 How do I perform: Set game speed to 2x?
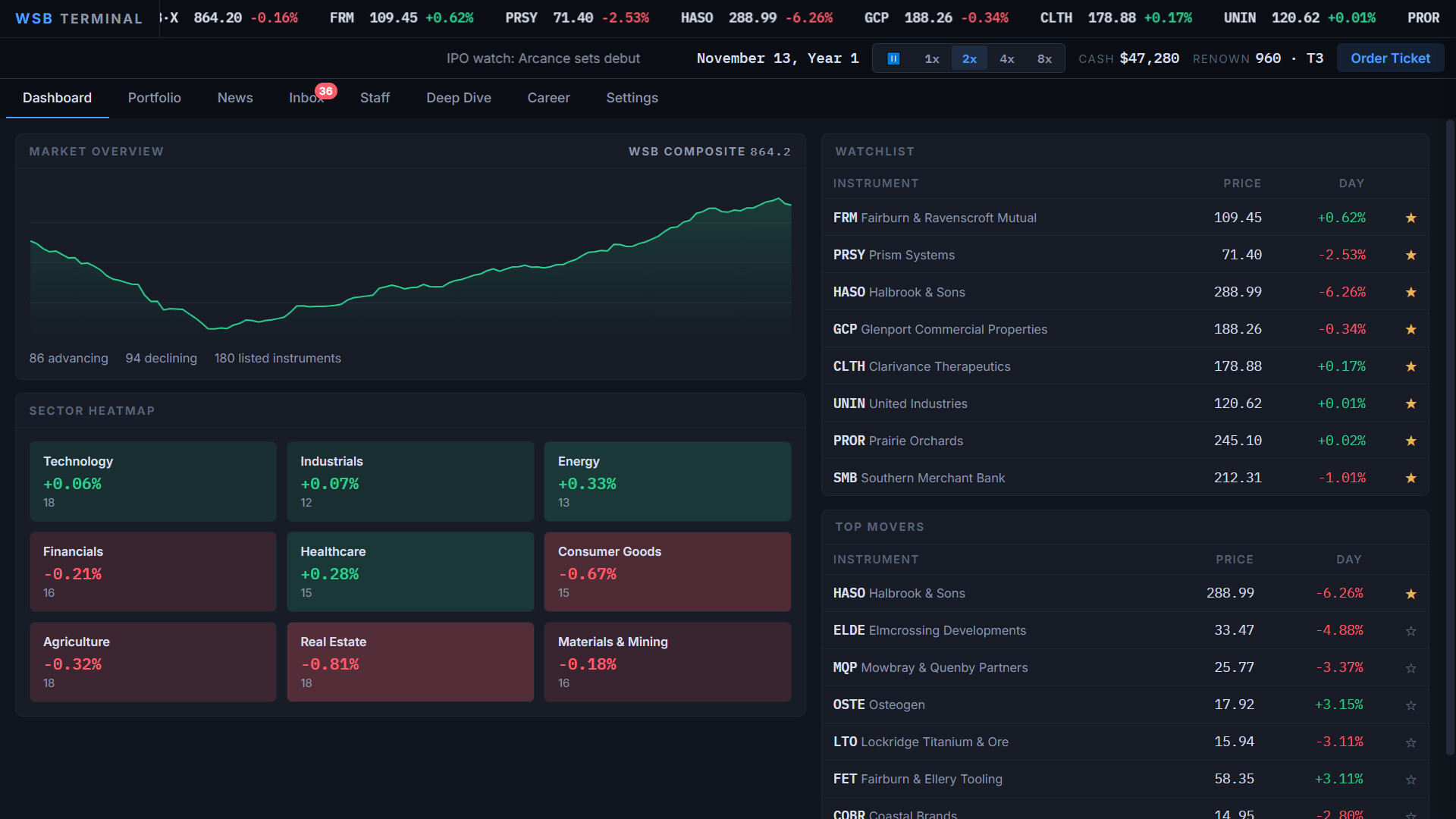(x=969, y=58)
